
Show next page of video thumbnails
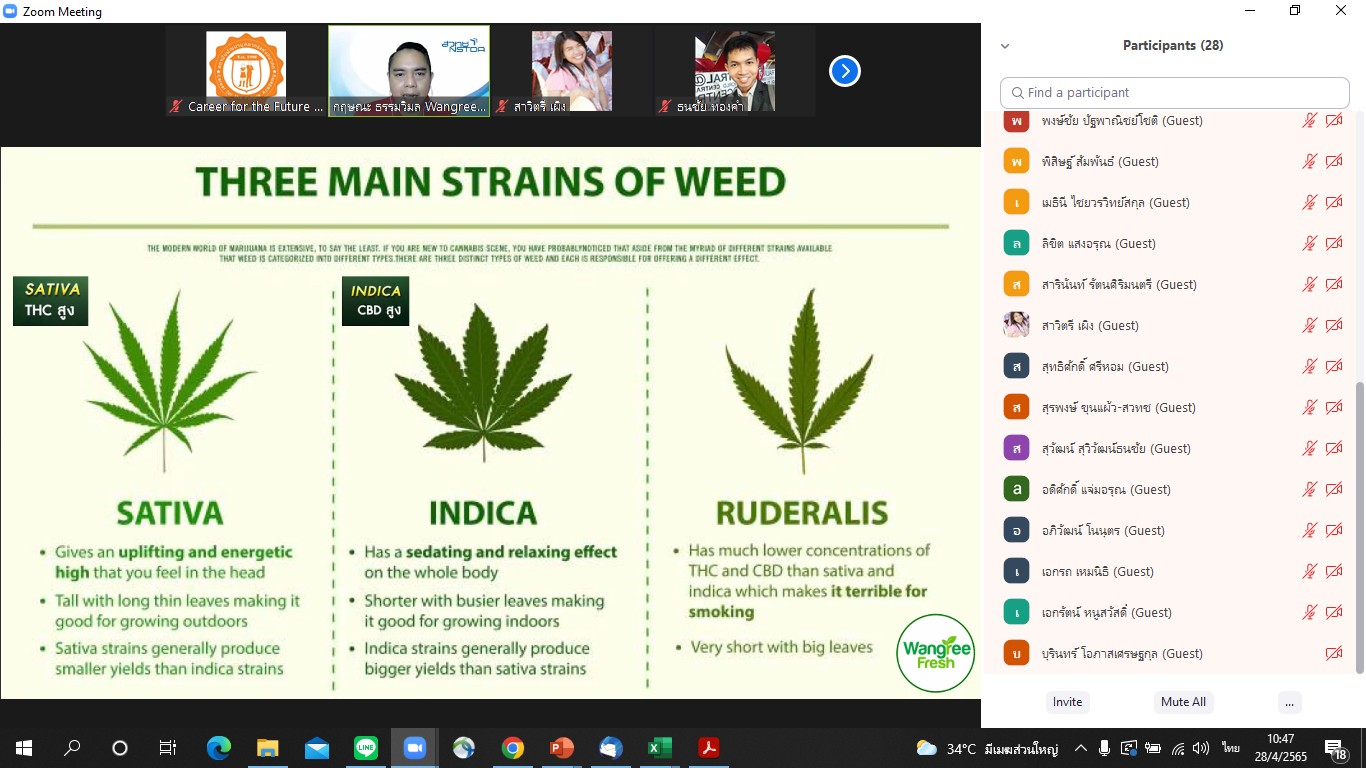point(845,71)
